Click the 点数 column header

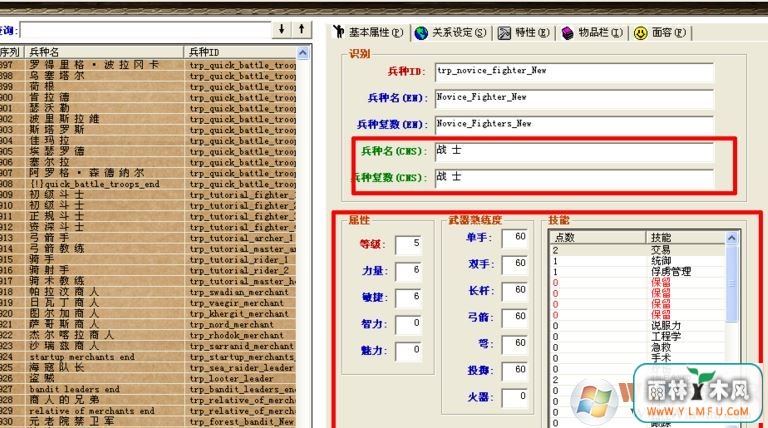[598, 238]
